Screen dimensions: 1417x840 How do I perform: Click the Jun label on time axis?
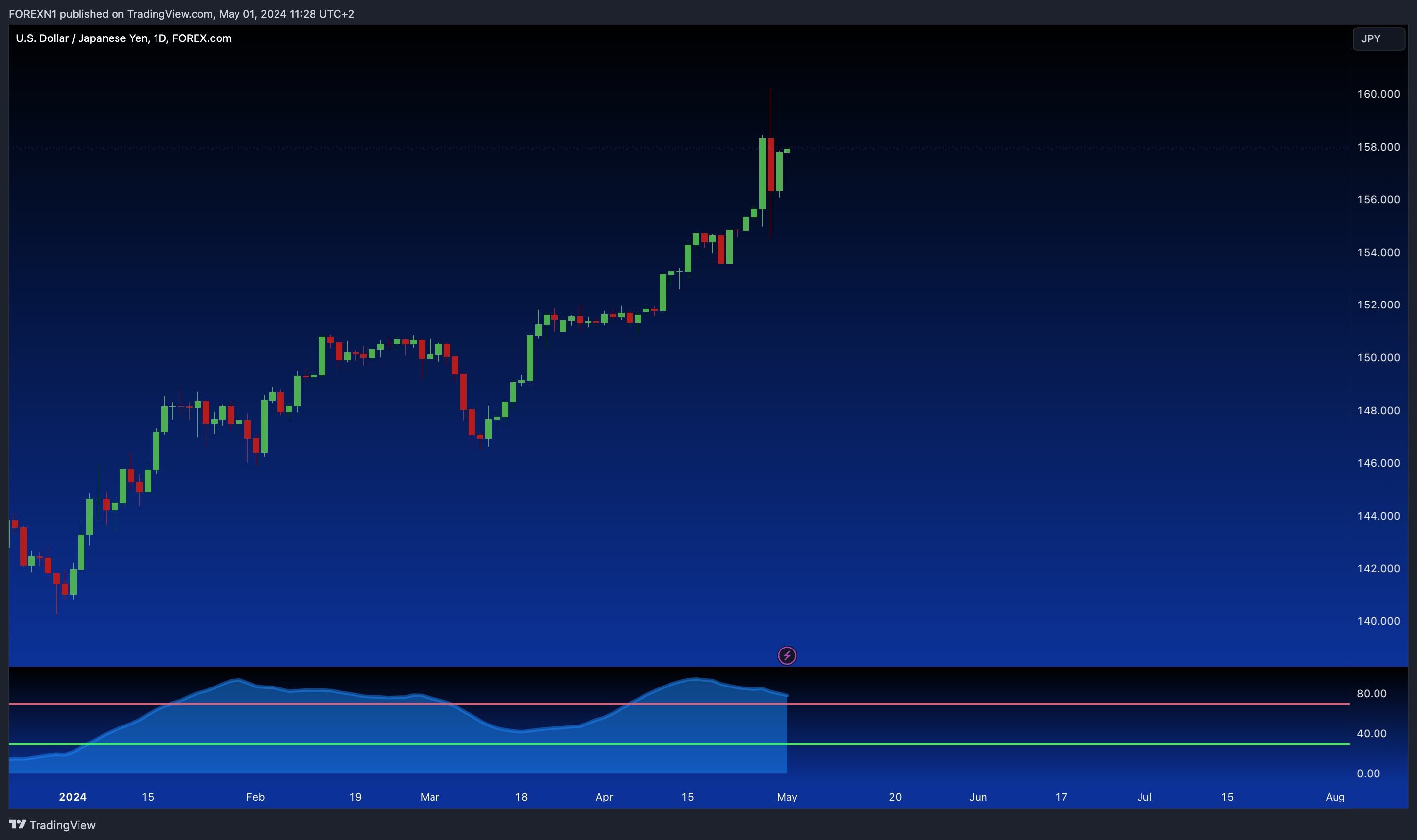point(978,797)
